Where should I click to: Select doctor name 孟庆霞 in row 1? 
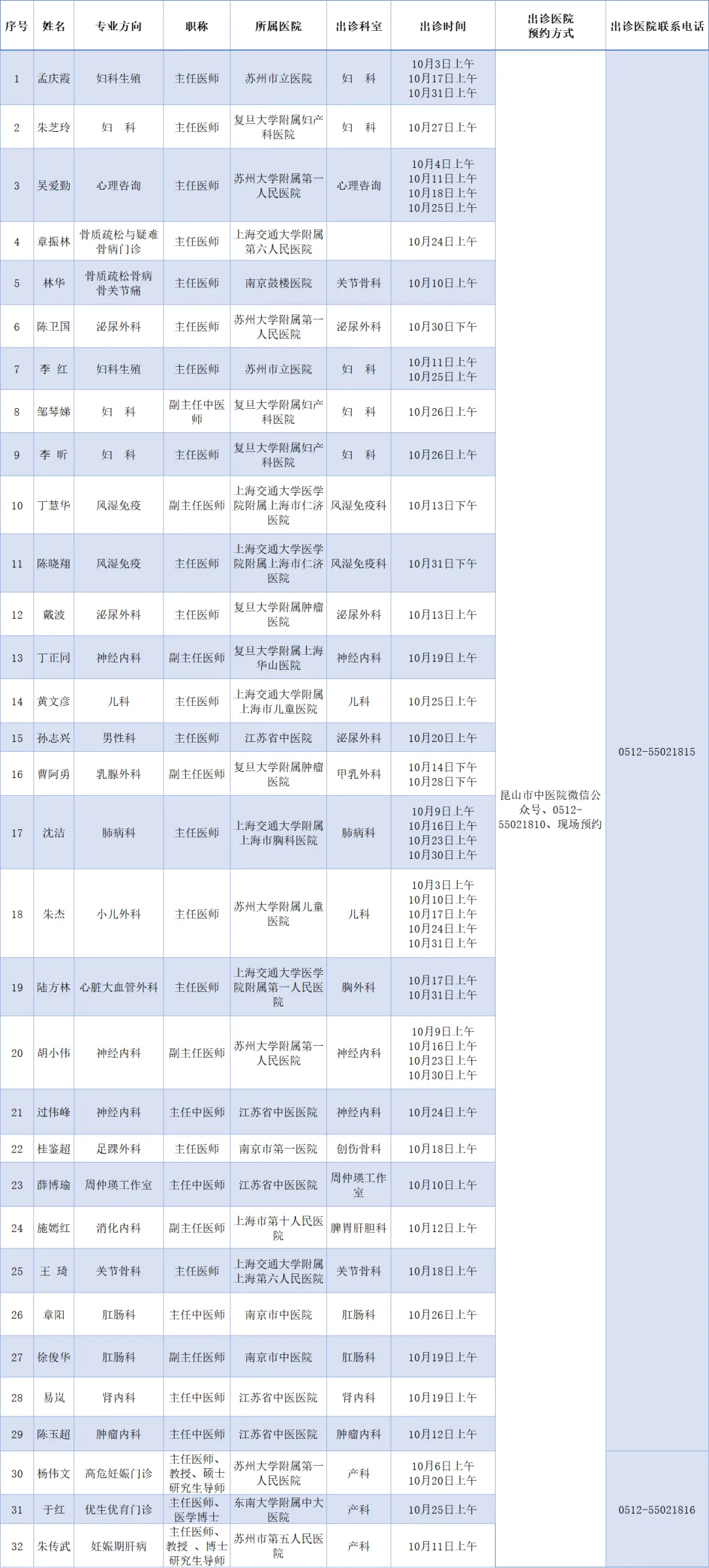pos(54,78)
